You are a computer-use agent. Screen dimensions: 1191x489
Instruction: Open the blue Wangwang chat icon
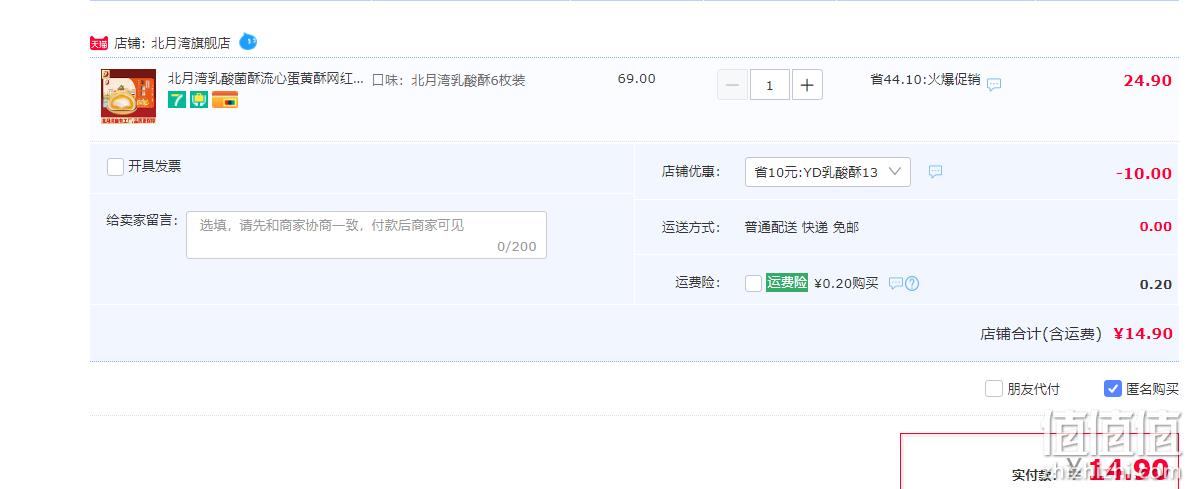pyautogui.click(x=248, y=41)
